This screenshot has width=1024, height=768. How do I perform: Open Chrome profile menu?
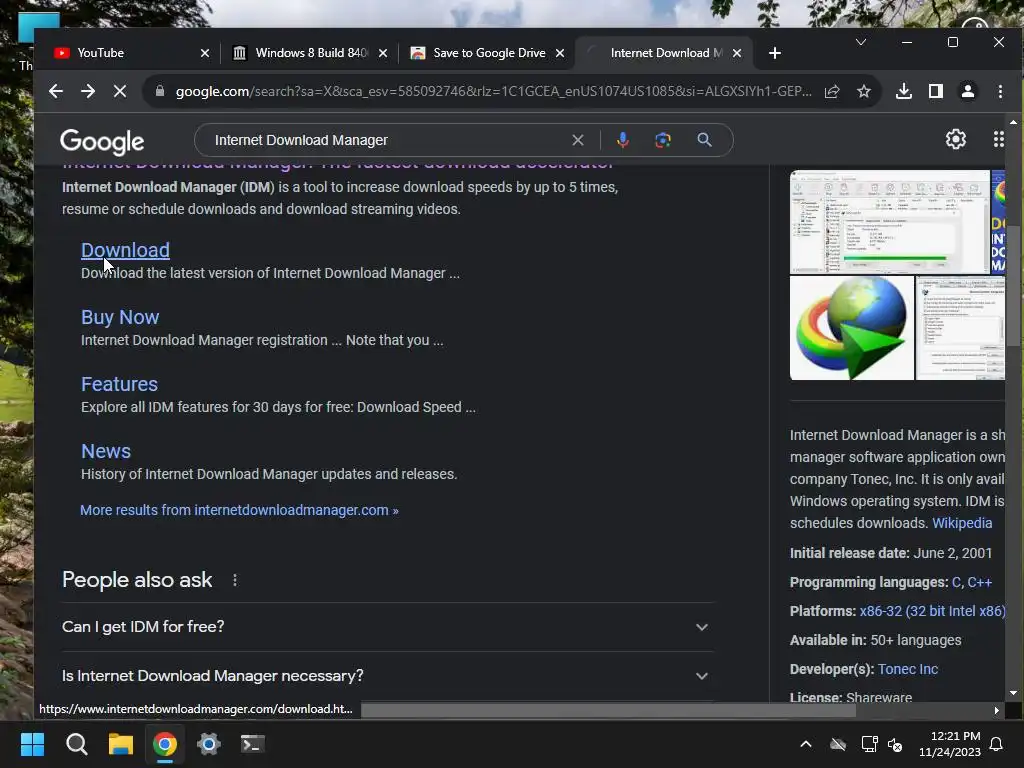tap(968, 91)
